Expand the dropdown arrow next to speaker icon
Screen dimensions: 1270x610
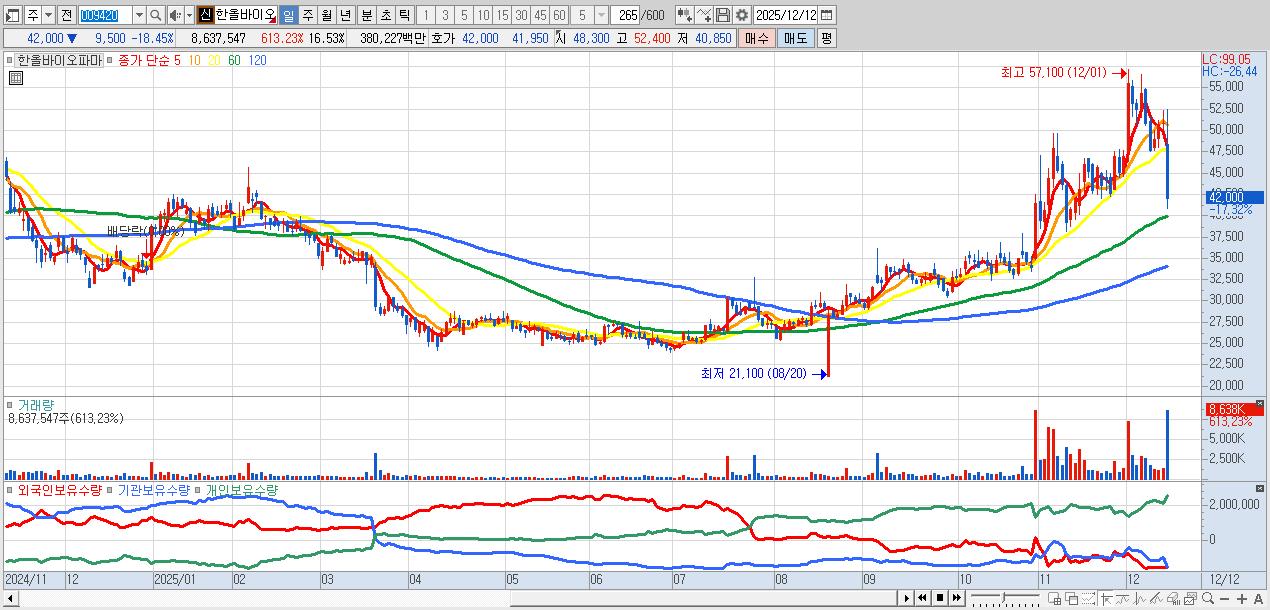pos(189,15)
